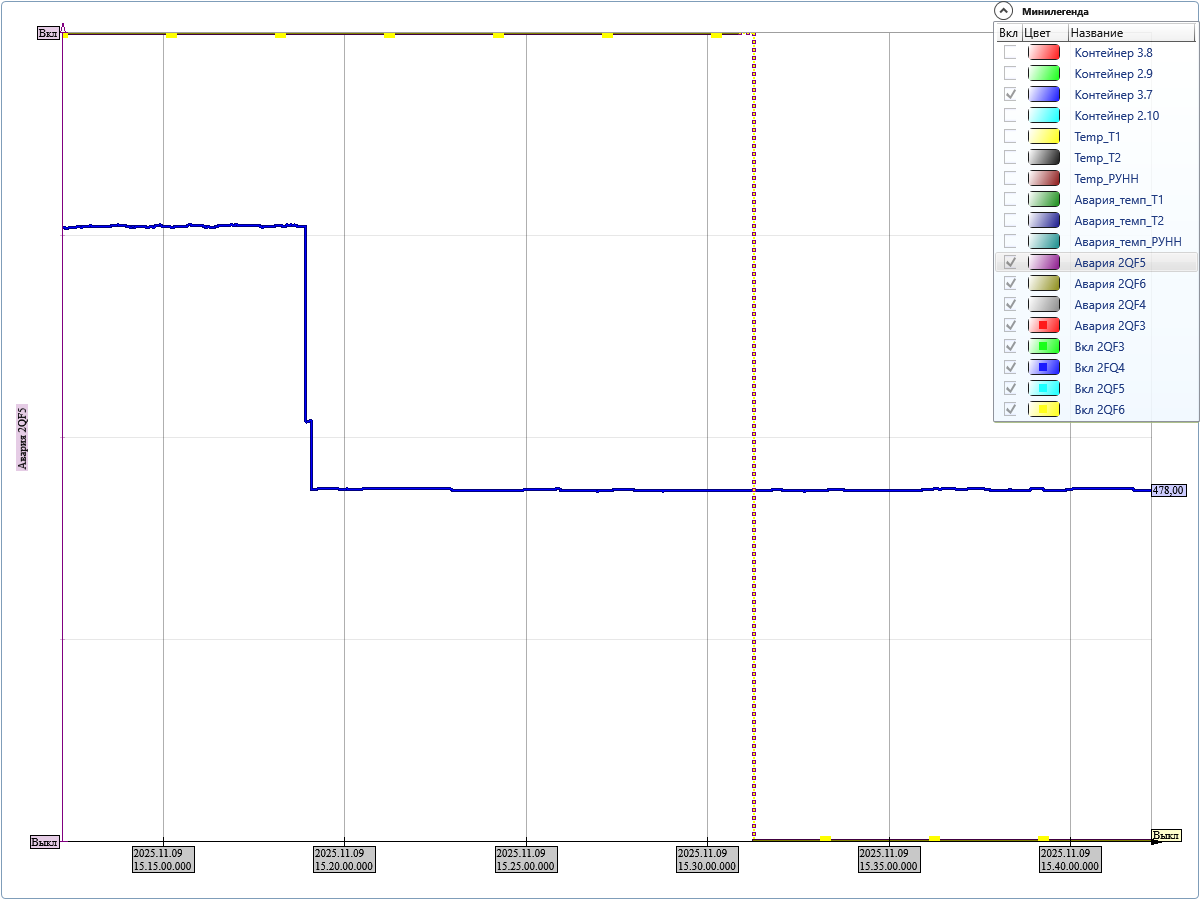
Task: Click the Вкл 2QF3 green square swatch
Action: click(1044, 346)
